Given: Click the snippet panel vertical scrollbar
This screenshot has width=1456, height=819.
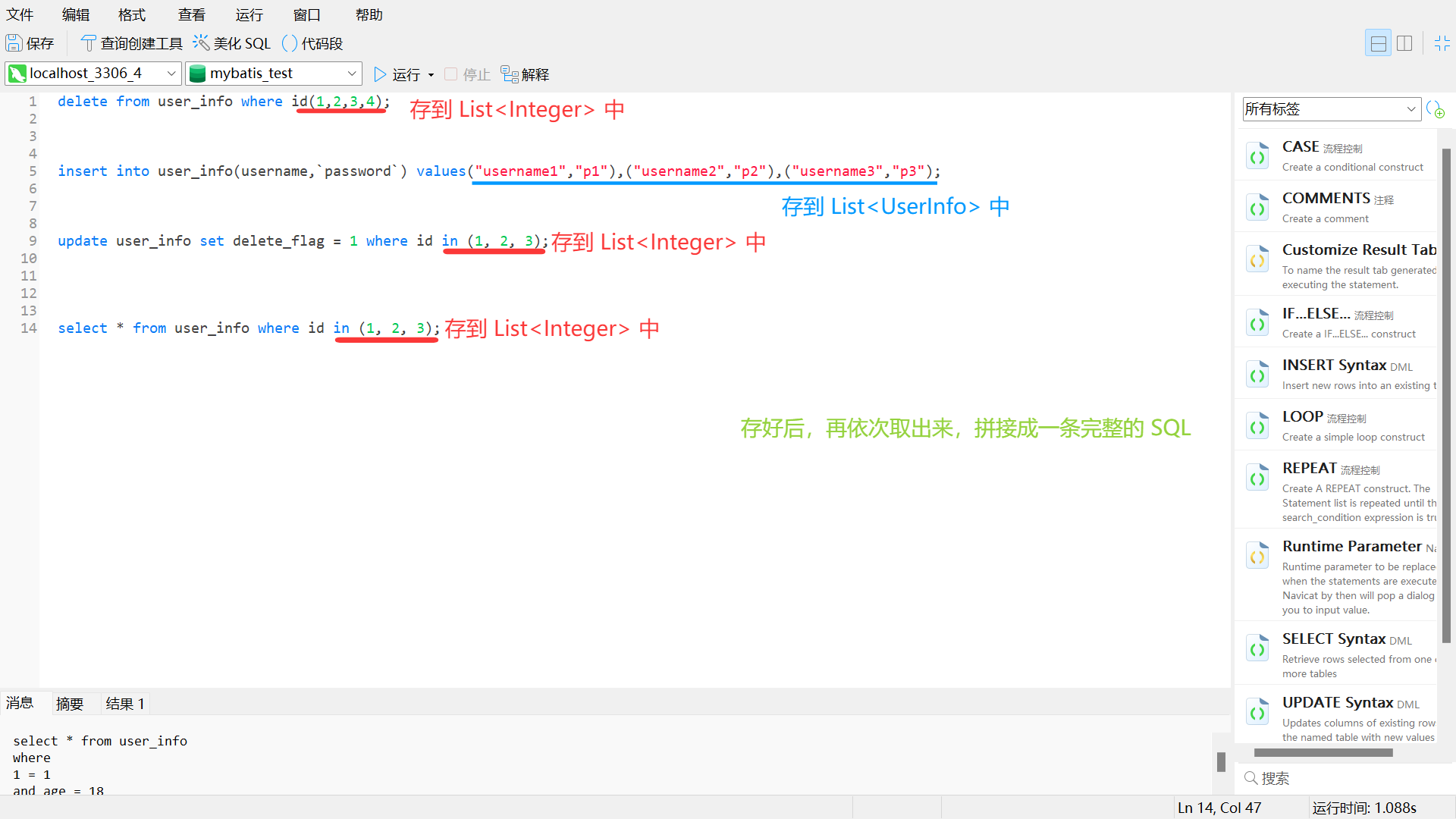Looking at the screenshot, I should pyautogui.click(x=1446, y=394).
